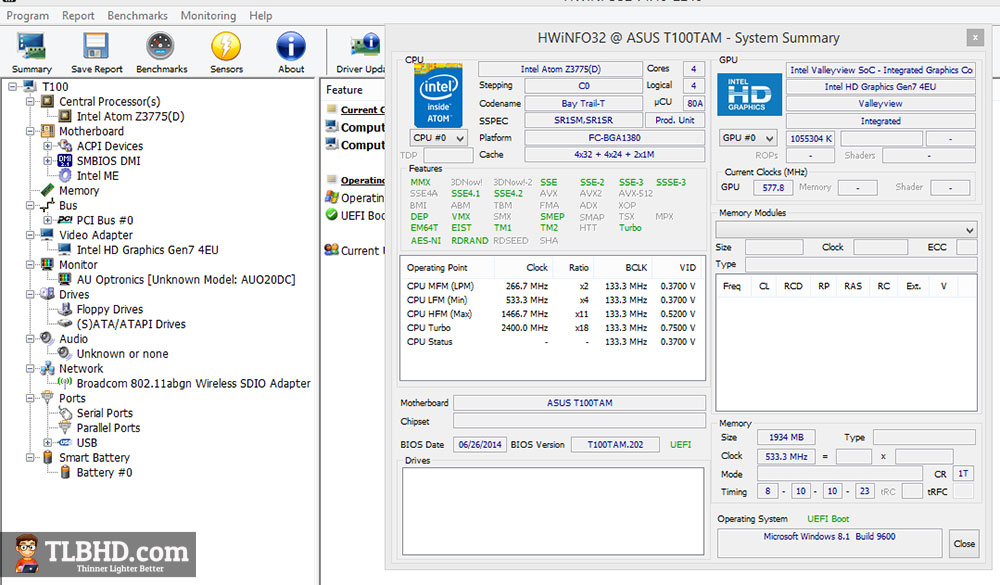Click the ASUS T100TAM motherboard field
The height and width of the screenshot is (585, 1000).
[579, 403]
